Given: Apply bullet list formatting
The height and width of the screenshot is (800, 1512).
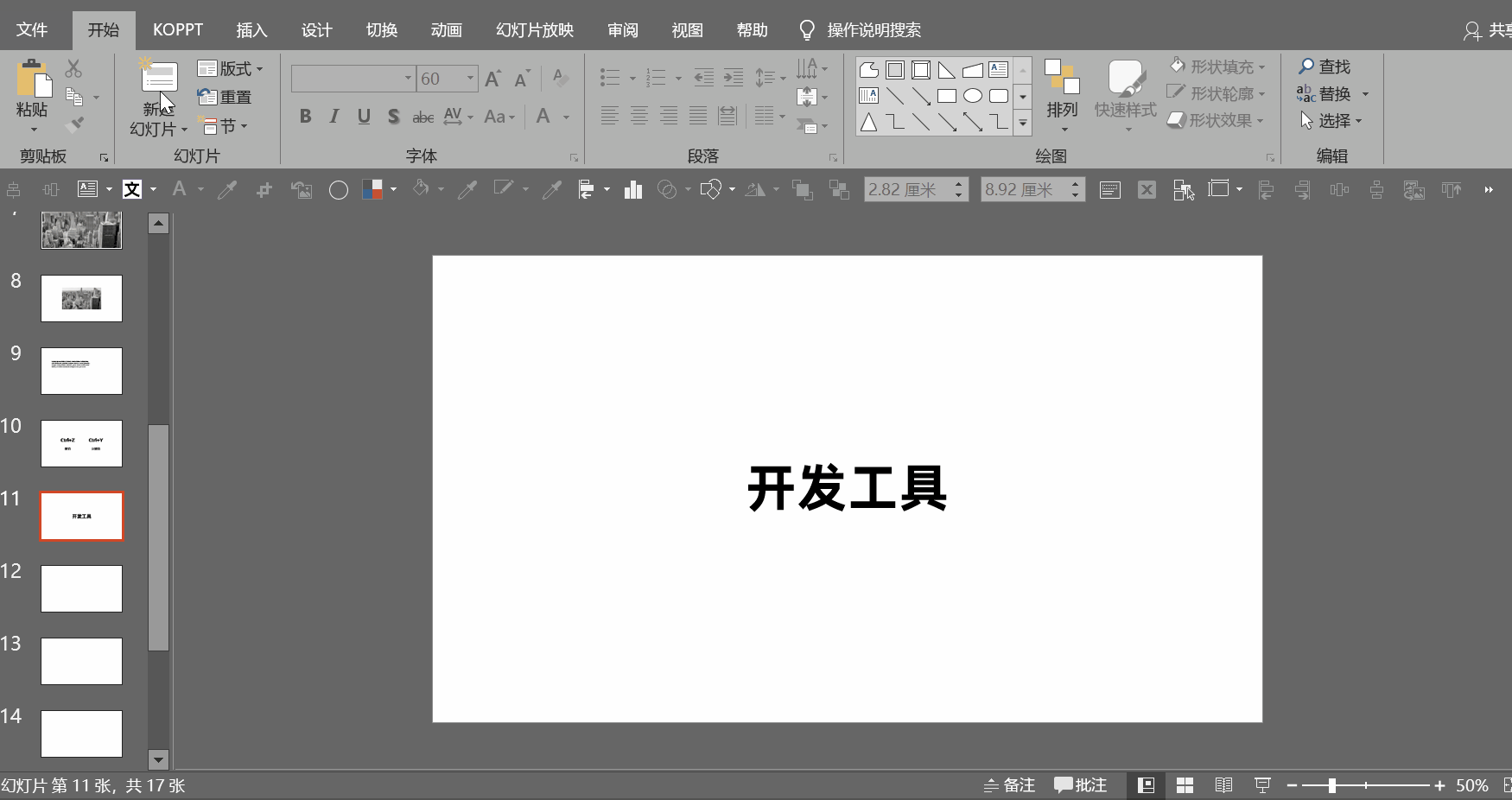Looking at the screenshot, I should coord(610,79).
